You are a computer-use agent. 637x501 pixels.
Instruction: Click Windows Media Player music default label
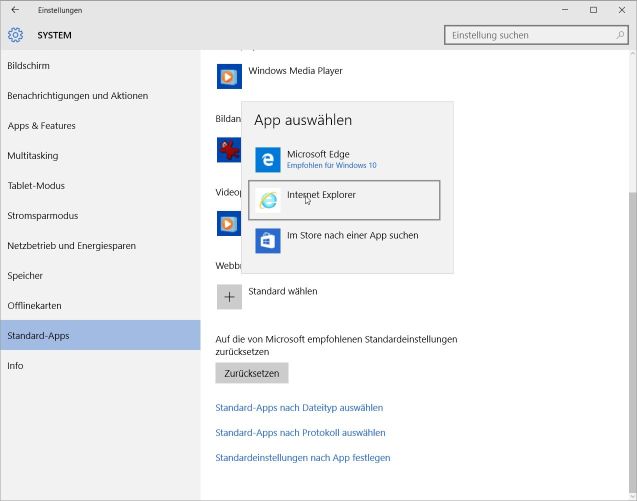[x=295, y=71]
